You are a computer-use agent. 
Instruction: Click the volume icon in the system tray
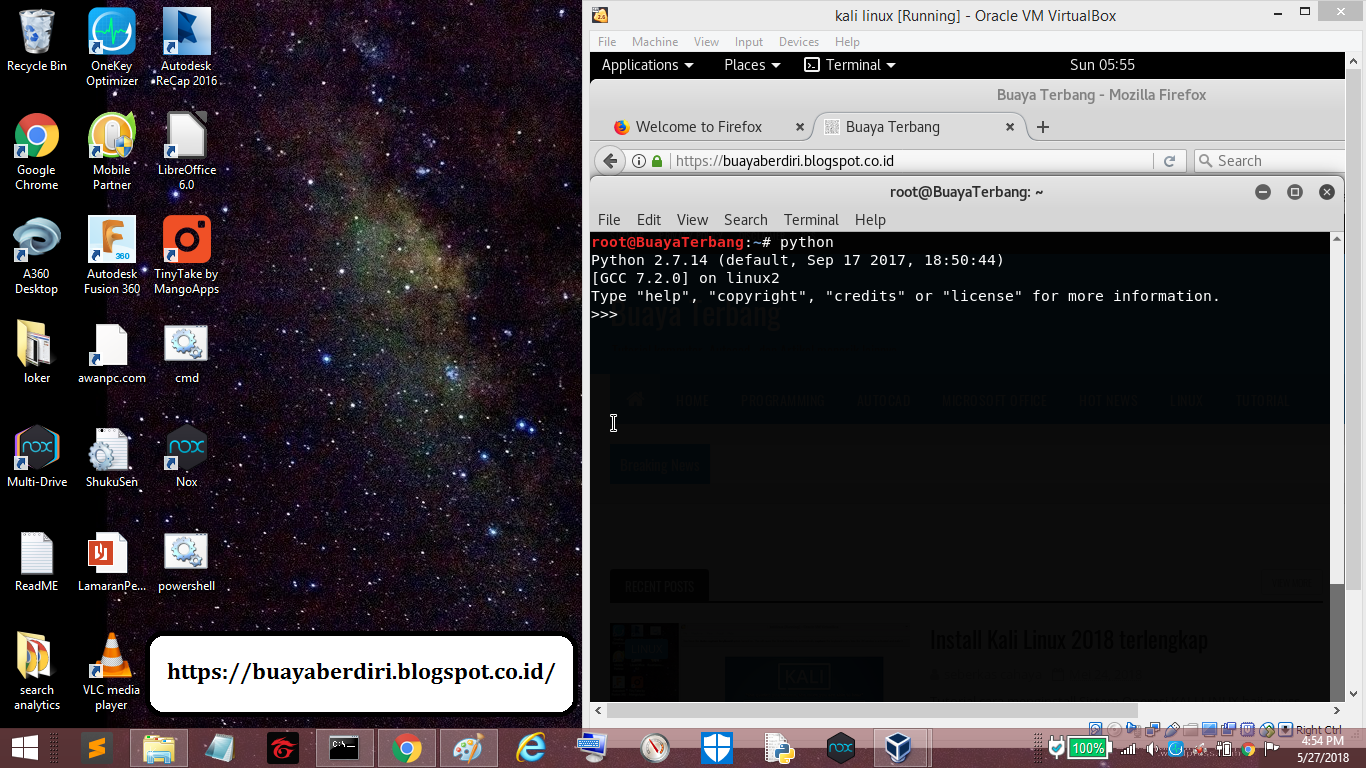tap(1152, 748)
